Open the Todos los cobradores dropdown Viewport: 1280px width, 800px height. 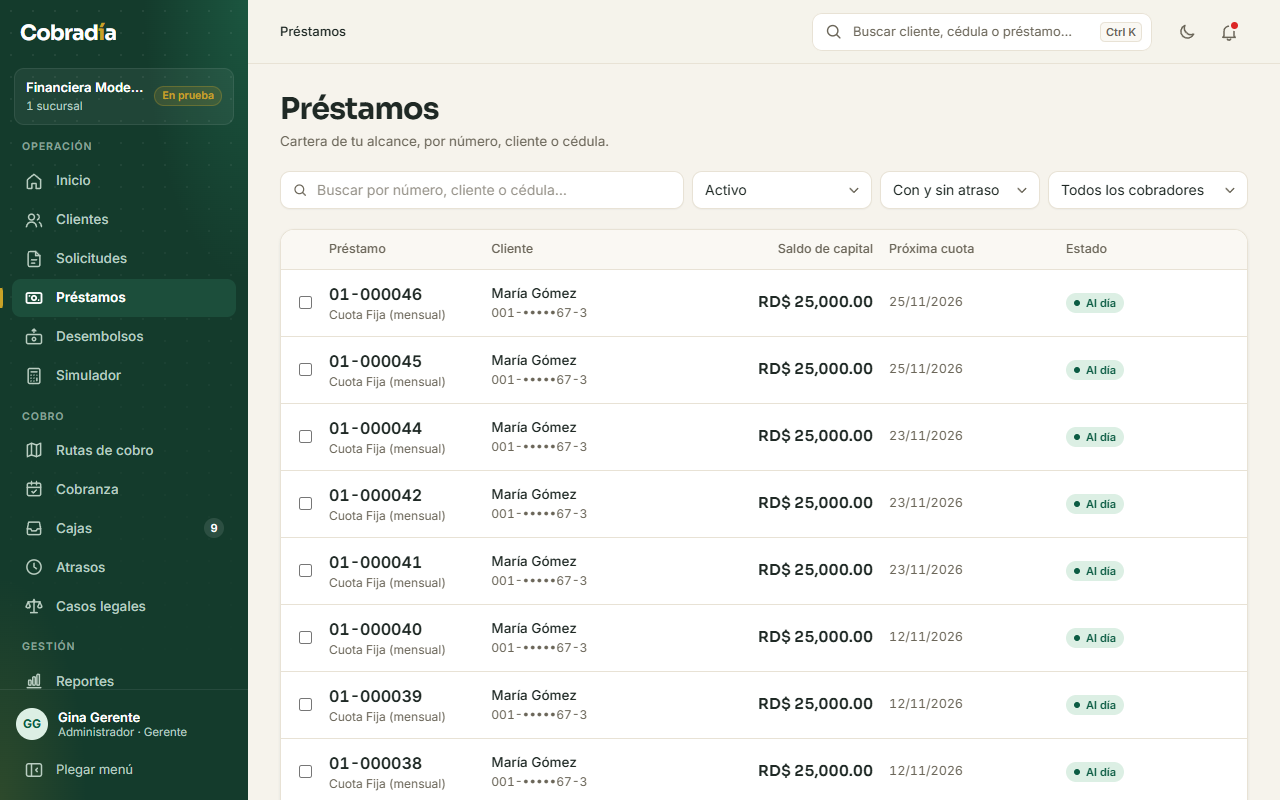pos(1148,190)
